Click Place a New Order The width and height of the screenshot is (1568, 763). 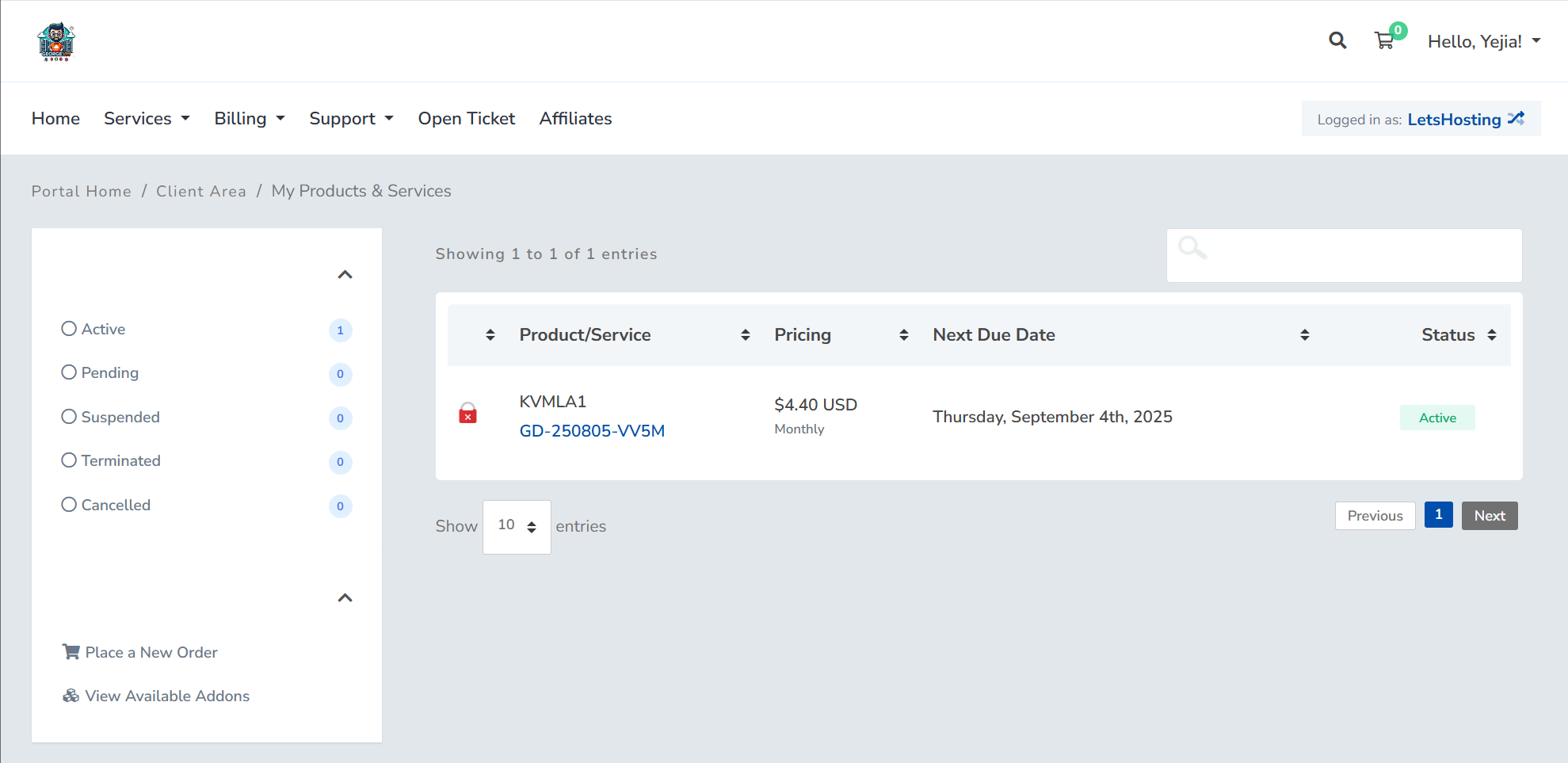151,652
